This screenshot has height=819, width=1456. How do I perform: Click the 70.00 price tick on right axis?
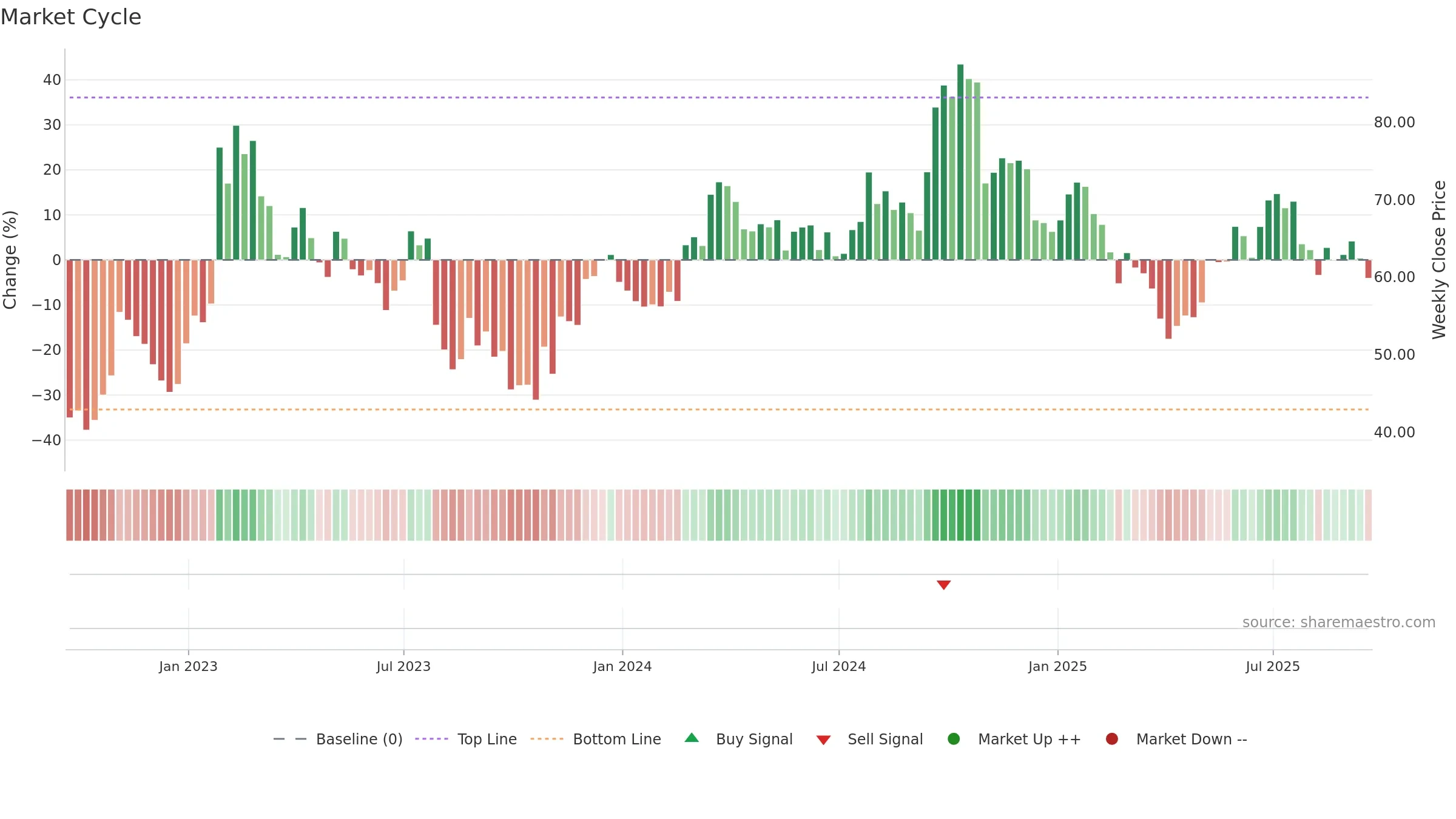coord(1394,200)
